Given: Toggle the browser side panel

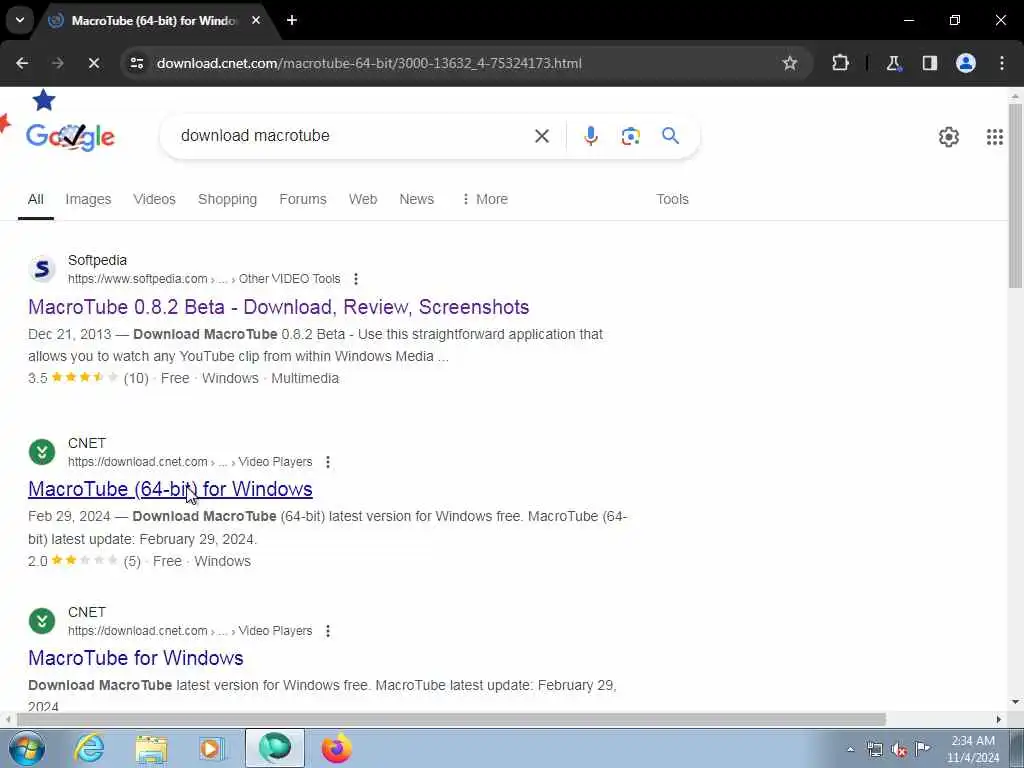Looking at the screenshot, I should [930, 63].
